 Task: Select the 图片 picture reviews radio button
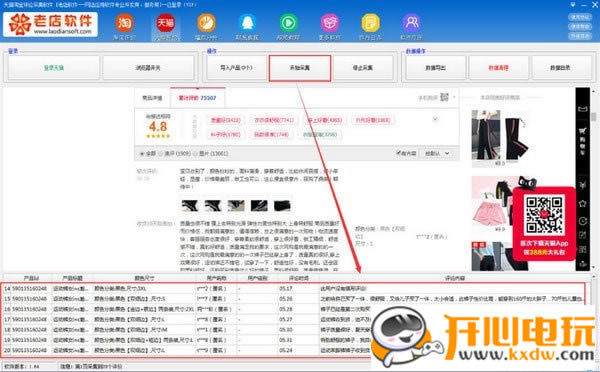click(196, 153)
